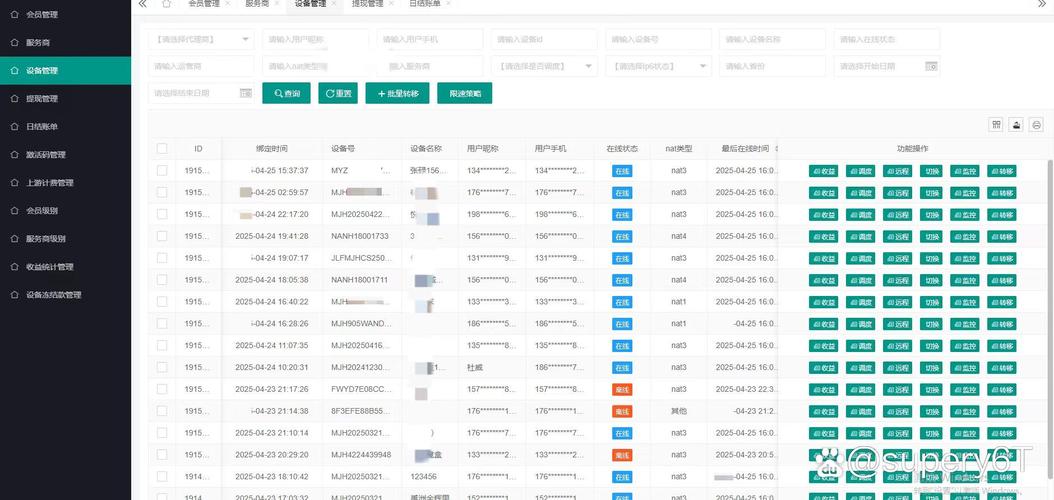This screenshot has width=1054, height=500.
Task: Click the 离线 badge for device 8F3EFE88B55
Action: click(622, 411)
